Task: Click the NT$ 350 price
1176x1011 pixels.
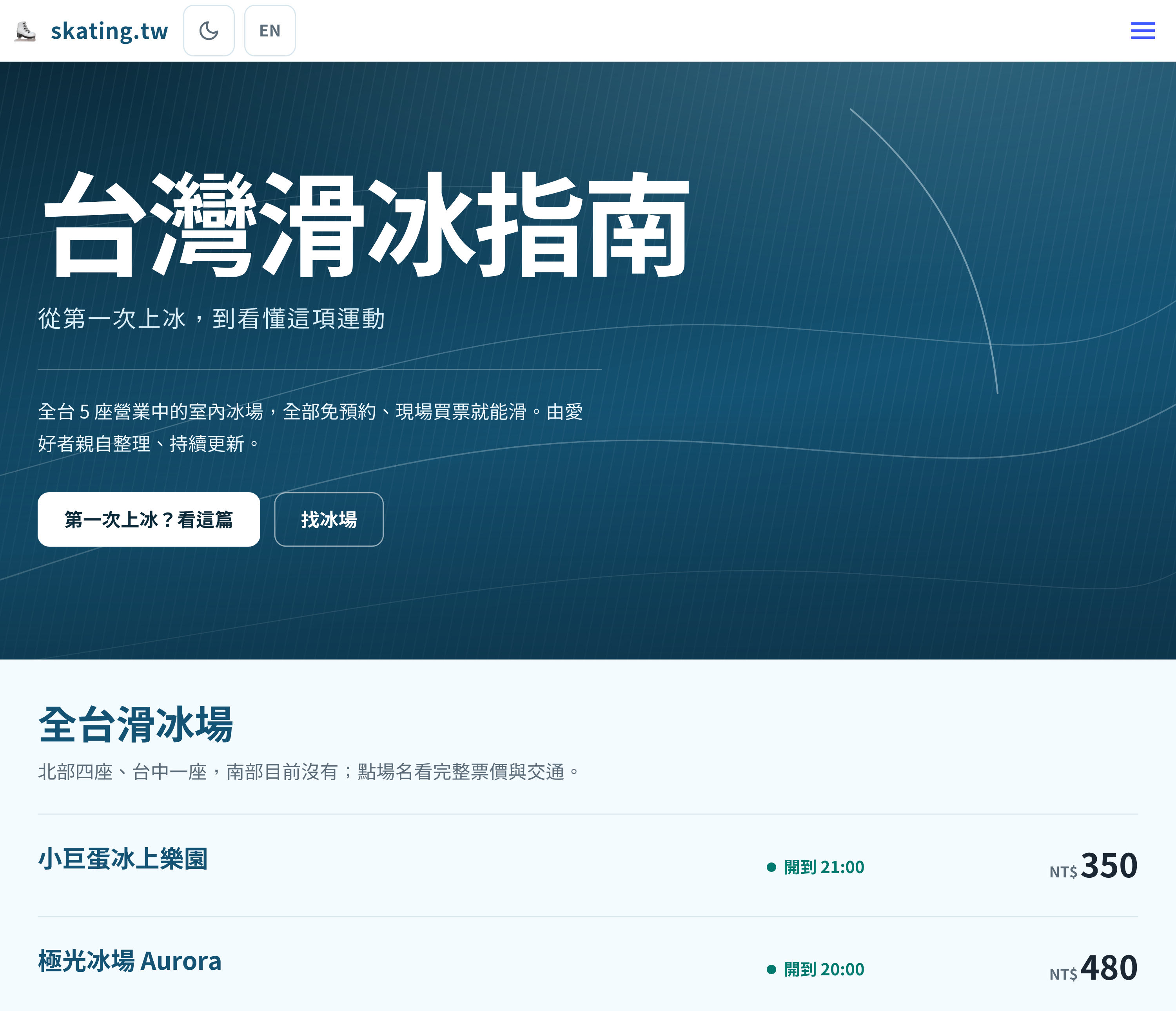Action: pyautogui.click(x=1093, y=866)
